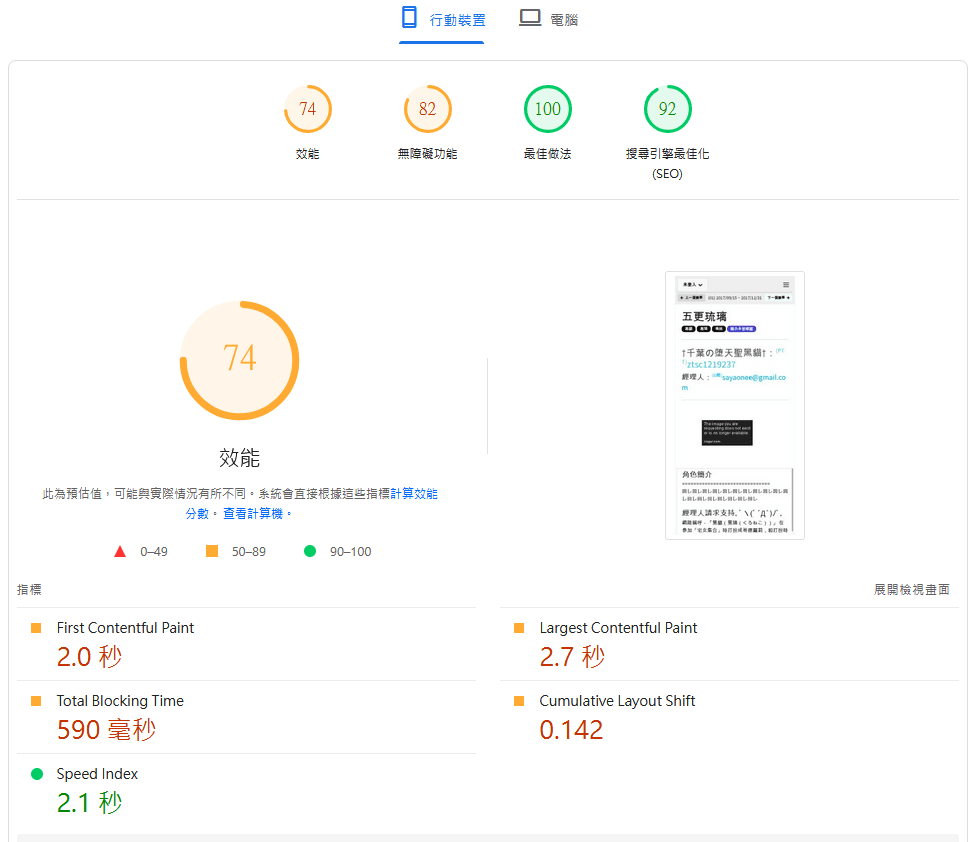Click the Total Blocking Time metric
Screen dimensions: 974x842
[120, 701]
